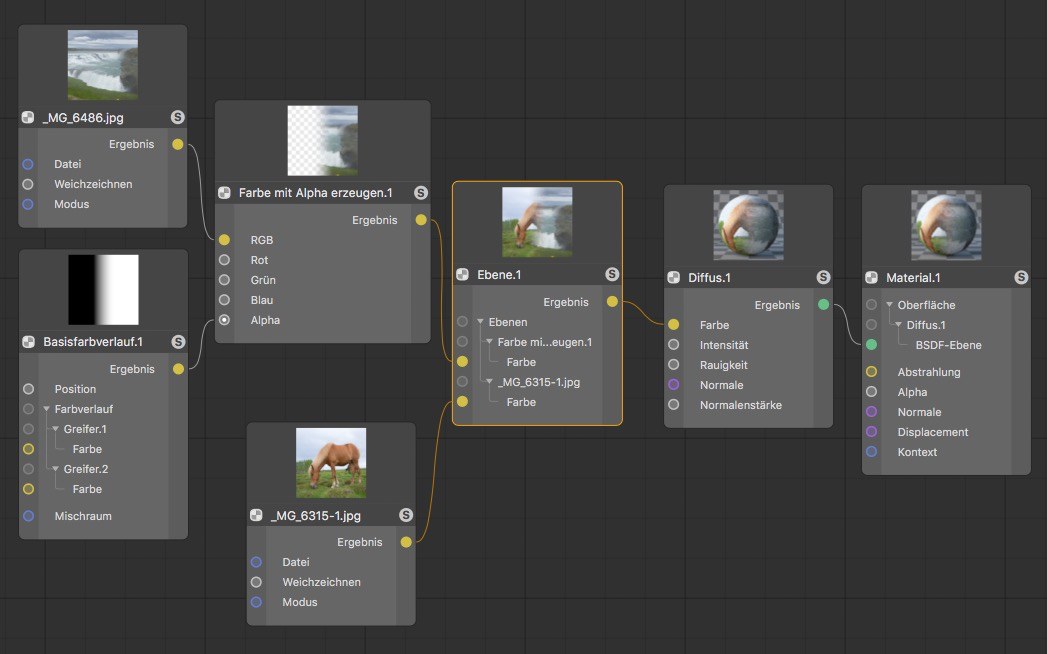1047x654 pixels.
Task: Select the Displacement row in Material.1
Action: (933, 432)
